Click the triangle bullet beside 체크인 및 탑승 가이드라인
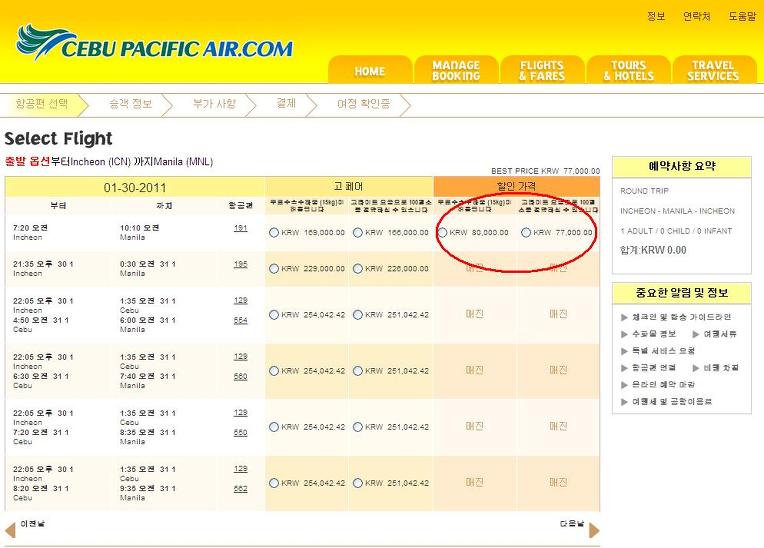Viewport: 764px width, 548px height. (624, 318)
